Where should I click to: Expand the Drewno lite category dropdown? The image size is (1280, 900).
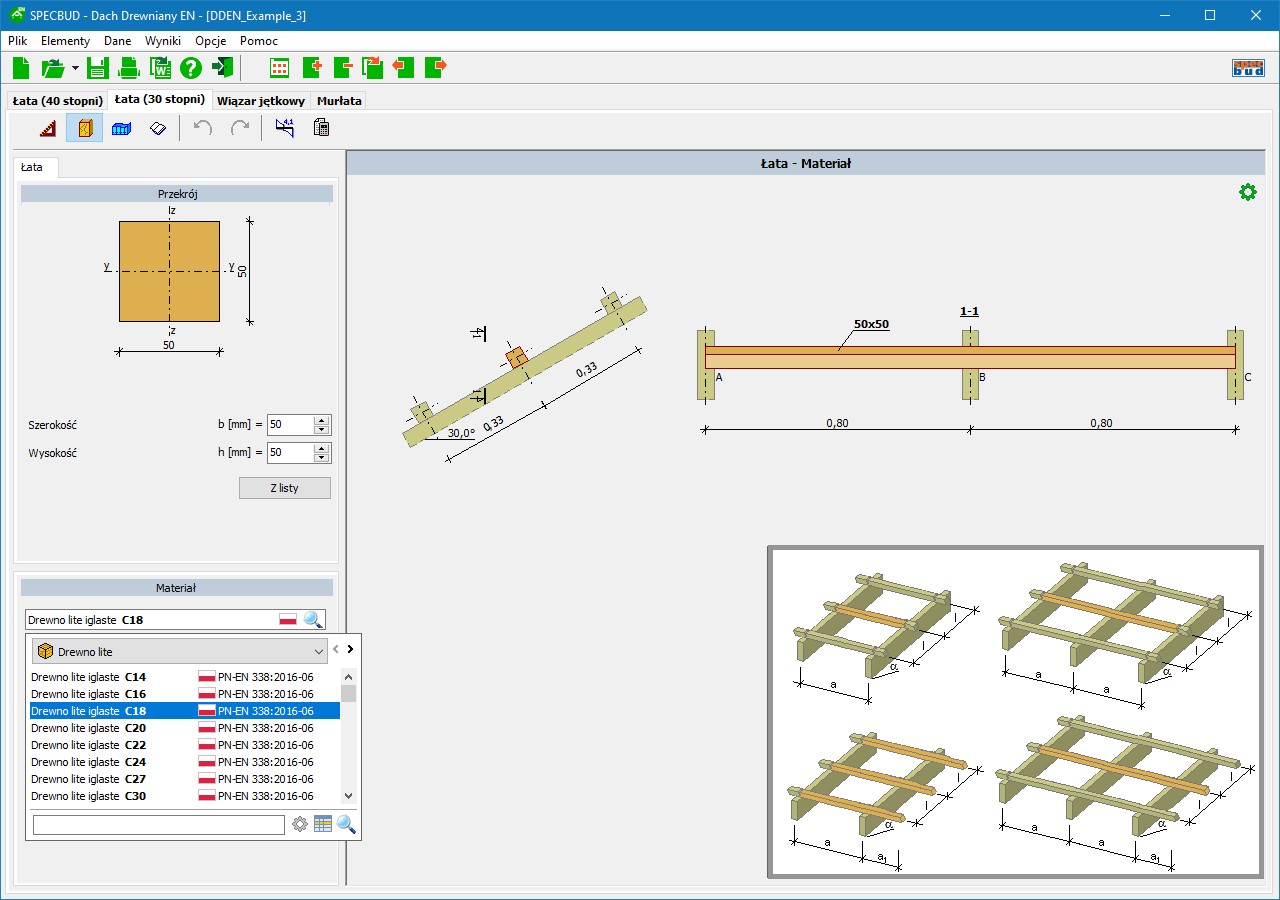tap(319, 652)
